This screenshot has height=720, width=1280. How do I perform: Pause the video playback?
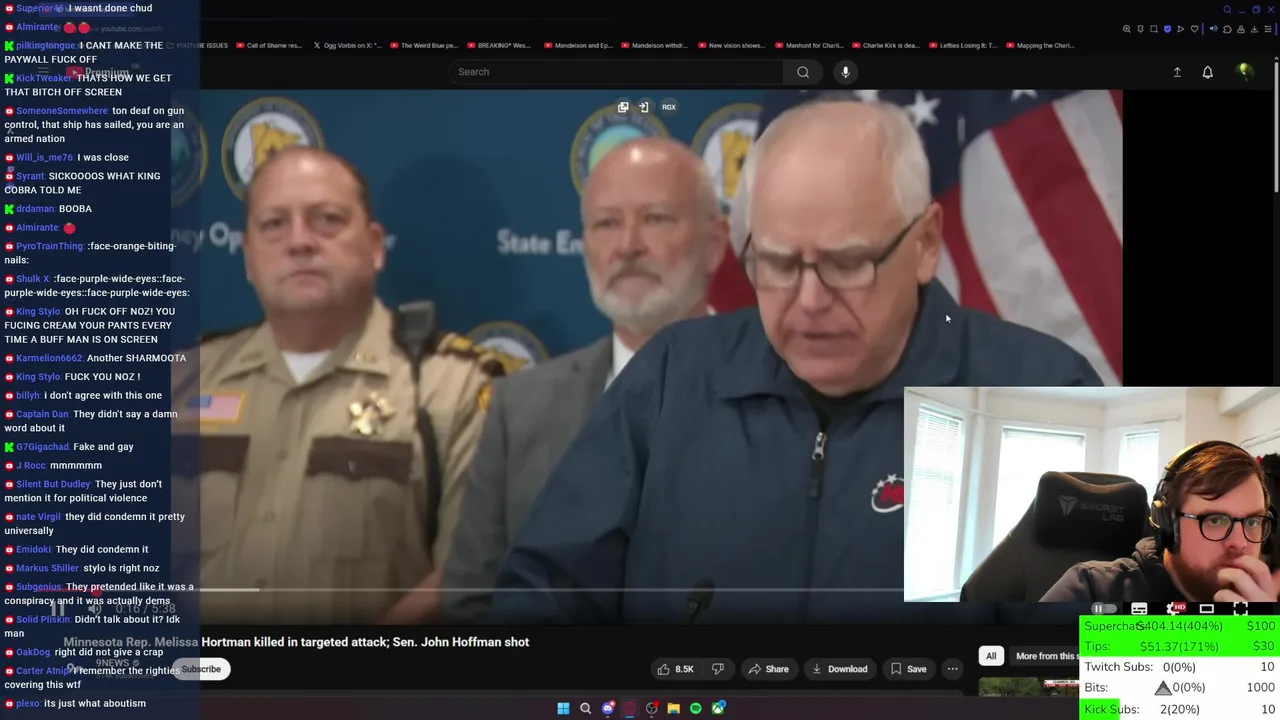point(59,608)
